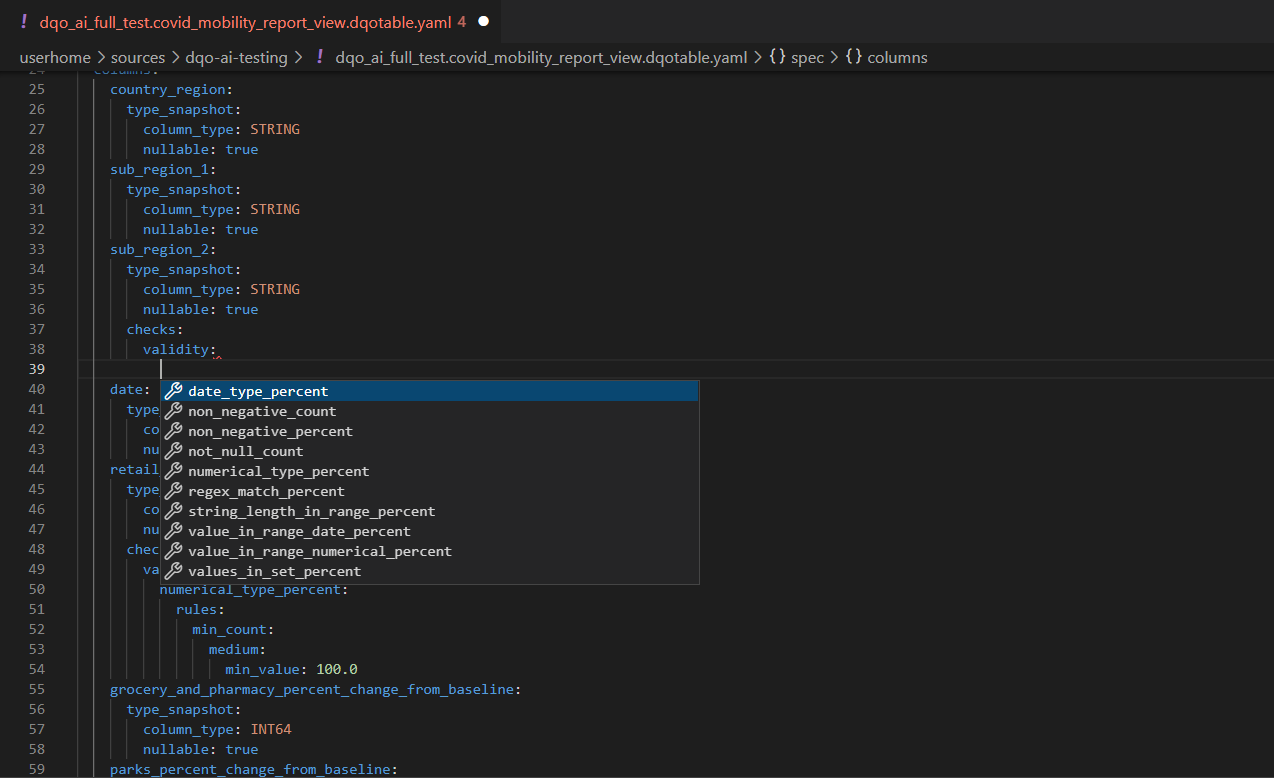Click wrench icon beside regex_match_percent
The image size is (1274, 778).
173,491
